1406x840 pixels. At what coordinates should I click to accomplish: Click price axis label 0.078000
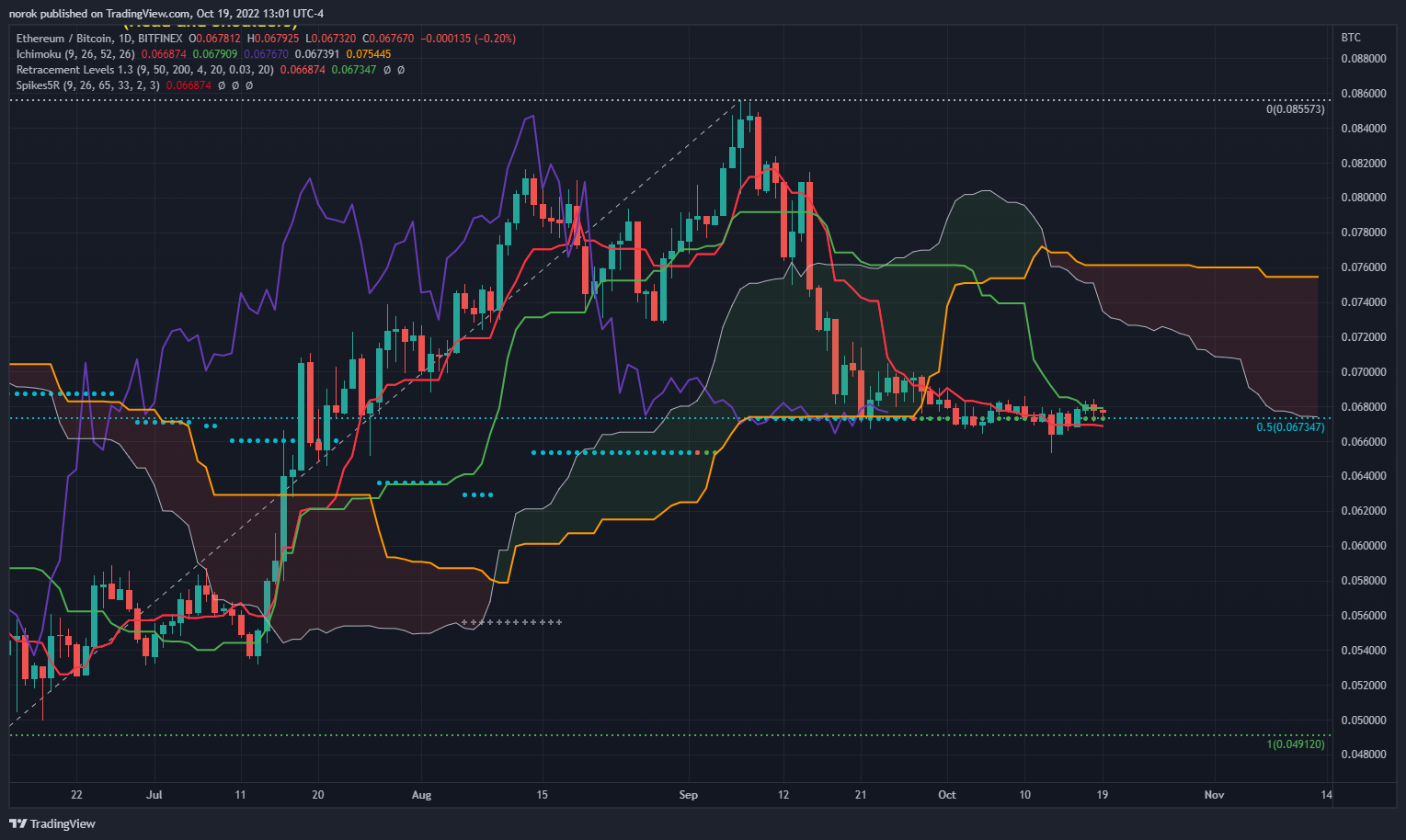(1364, 233)
